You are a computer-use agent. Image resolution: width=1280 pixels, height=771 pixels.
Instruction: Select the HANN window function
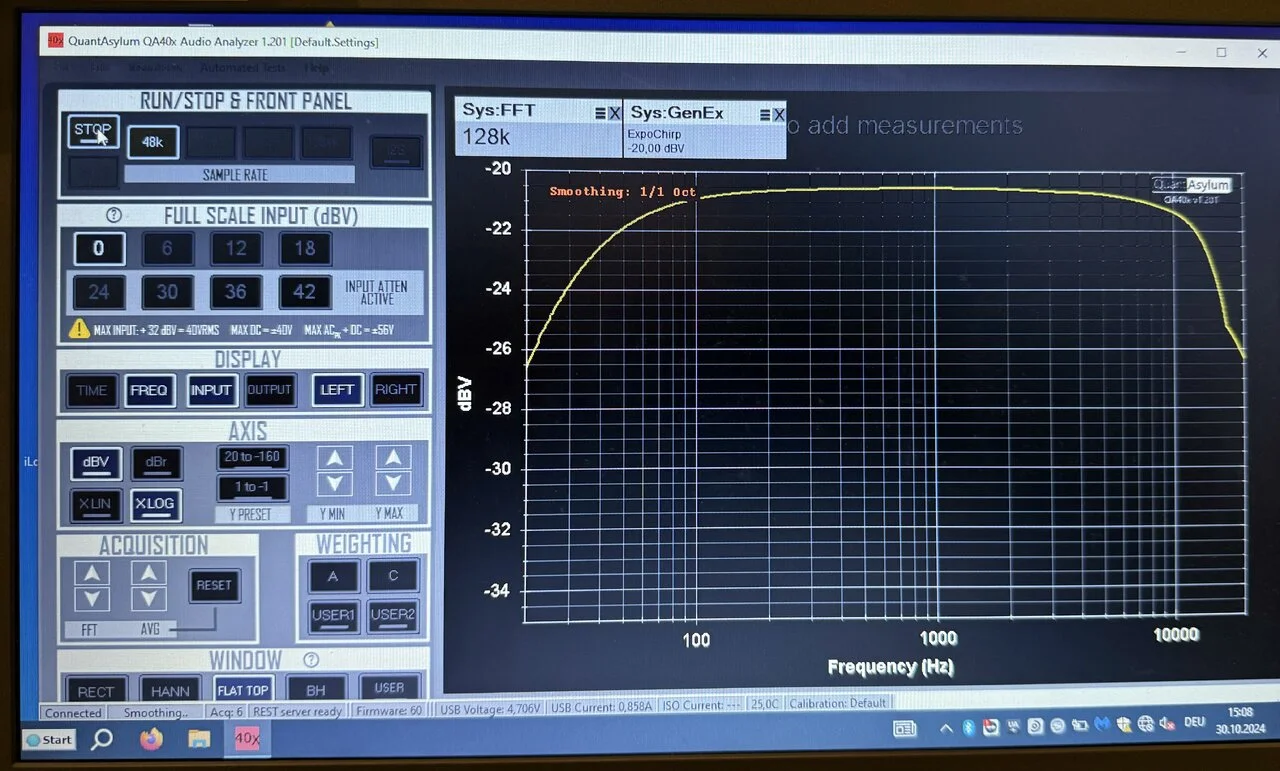tap(170, 690)
